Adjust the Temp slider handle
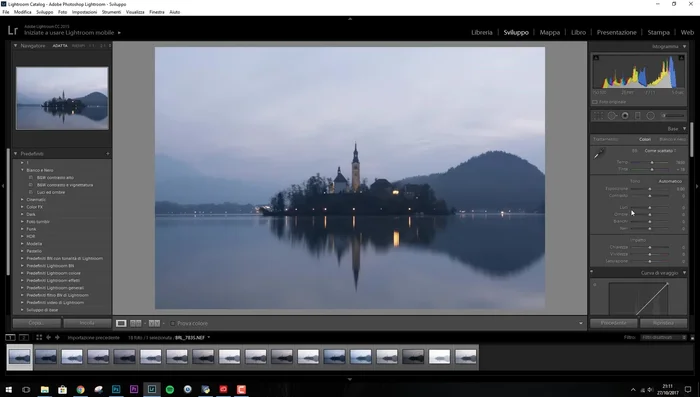700x397 pixels. tap(652, 163)
